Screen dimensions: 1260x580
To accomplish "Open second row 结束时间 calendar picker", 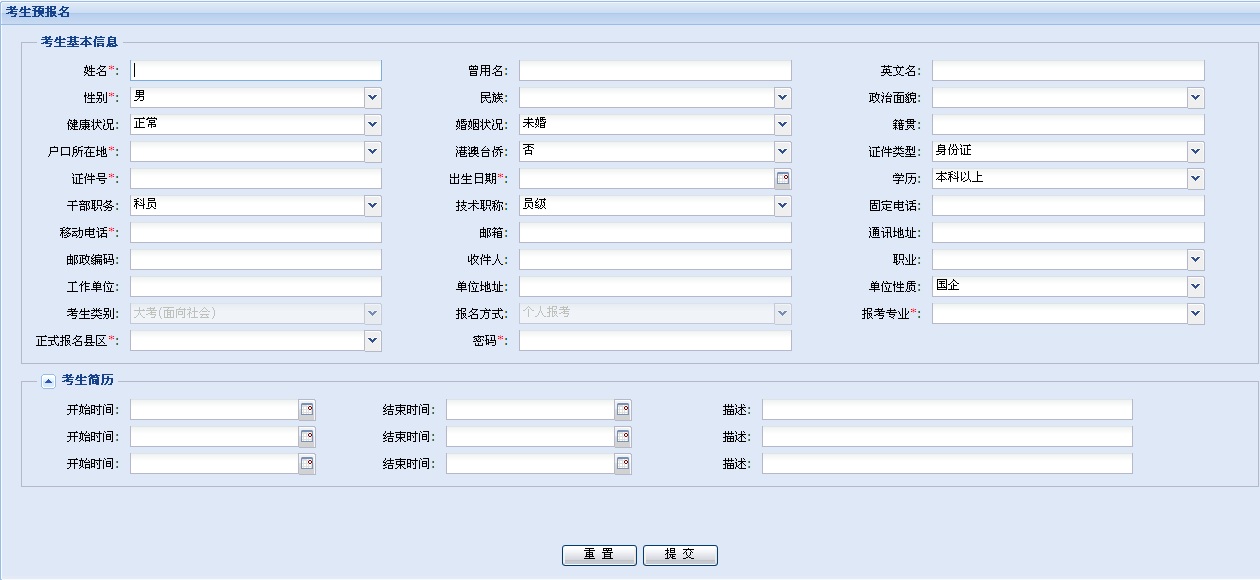I will 623,437.
